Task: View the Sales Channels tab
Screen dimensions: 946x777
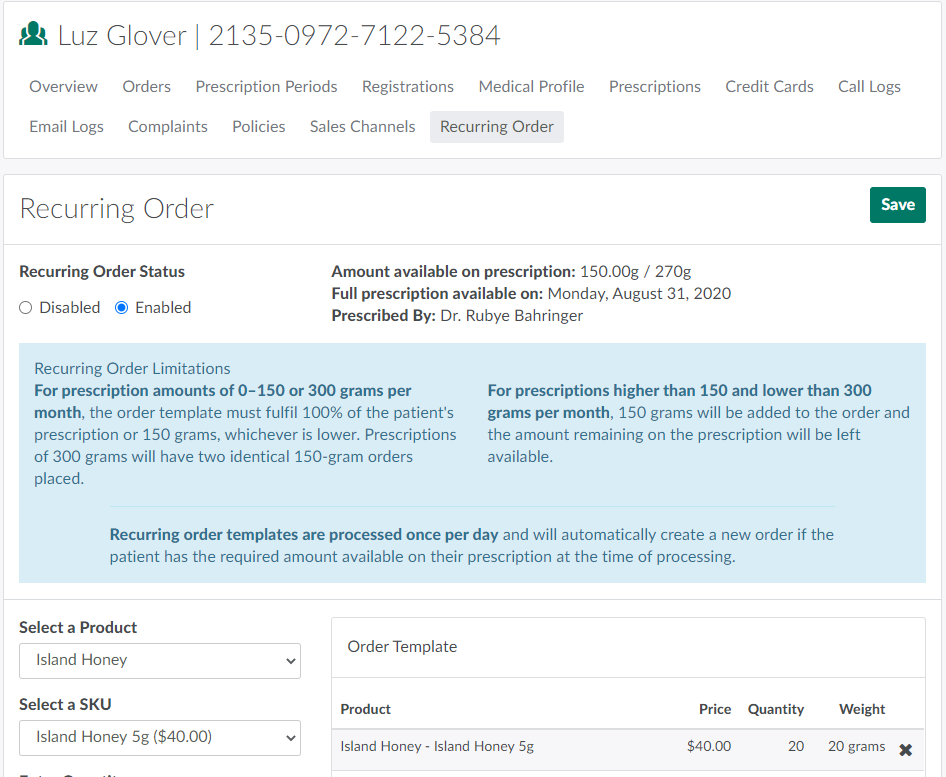Action: [362, 127]
